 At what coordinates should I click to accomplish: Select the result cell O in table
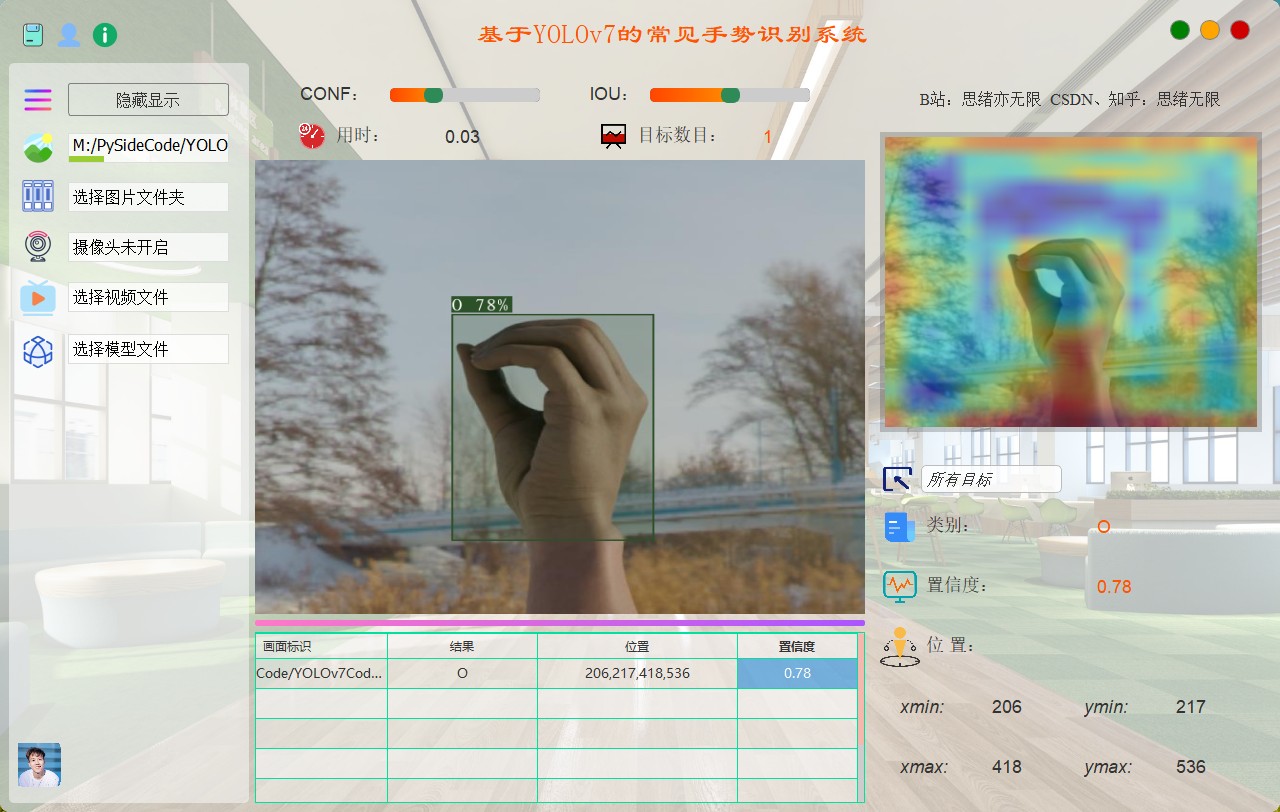[462, 673]
